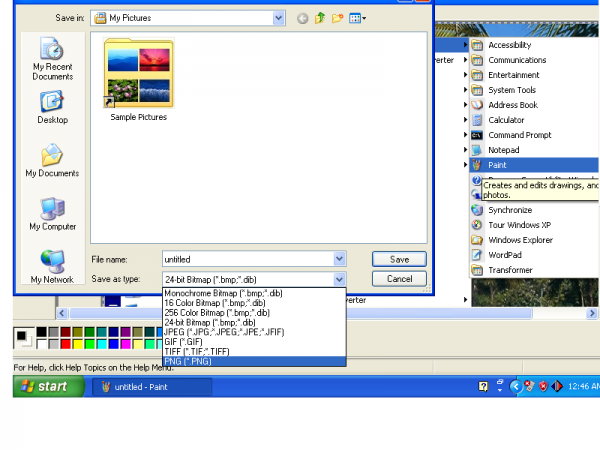Image resolution: width=600 pixels, height=450 pixels.
Task: Pick yellow in the color palette
Action: (78, 344)
